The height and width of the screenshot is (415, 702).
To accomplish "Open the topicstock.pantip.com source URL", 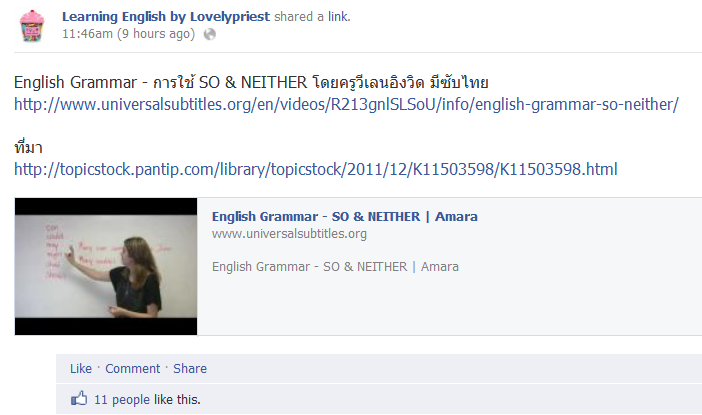I will tap(316, 169).
